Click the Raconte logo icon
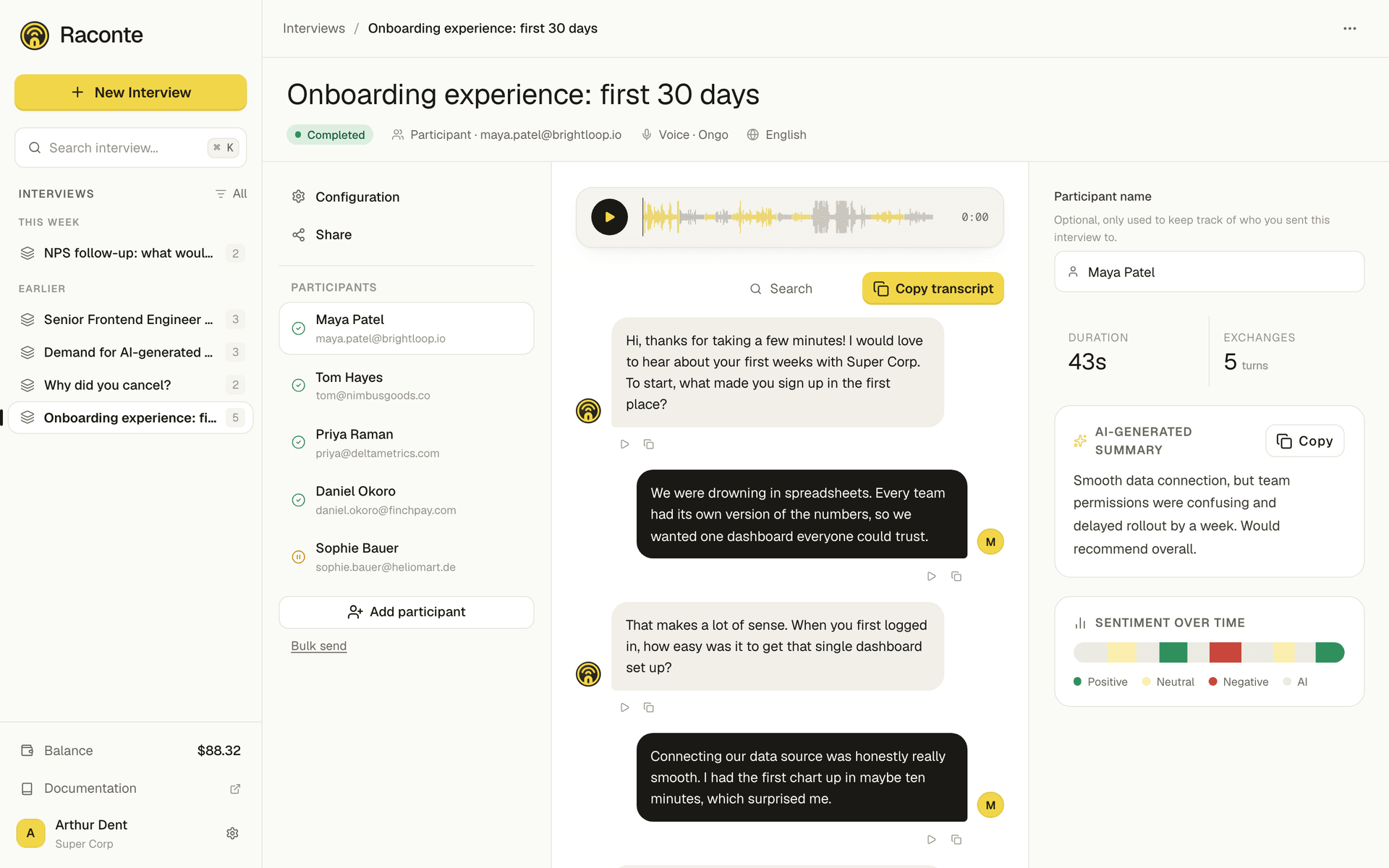Image resolution: width=1389 pixels, height=868 pixels. click(x=34, y=35)
